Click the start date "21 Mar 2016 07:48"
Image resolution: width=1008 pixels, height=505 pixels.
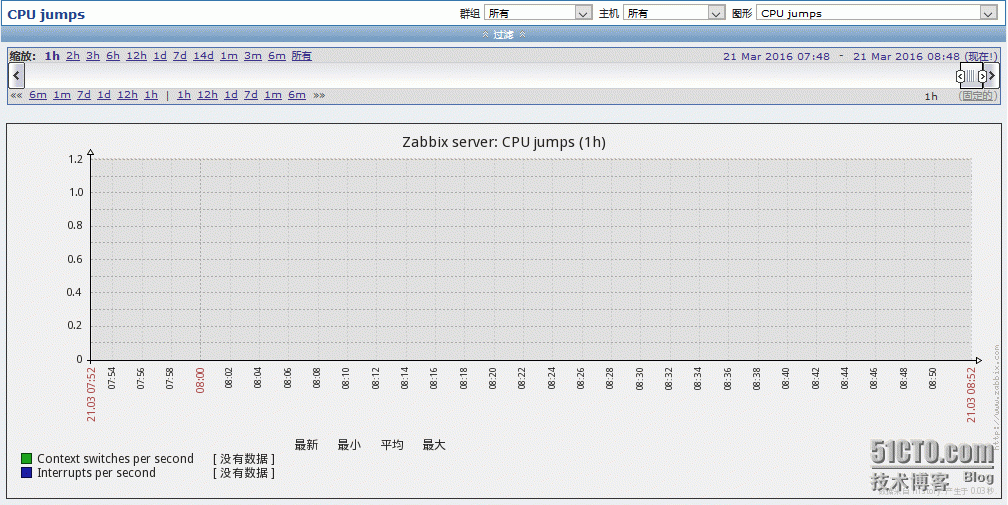777,57
